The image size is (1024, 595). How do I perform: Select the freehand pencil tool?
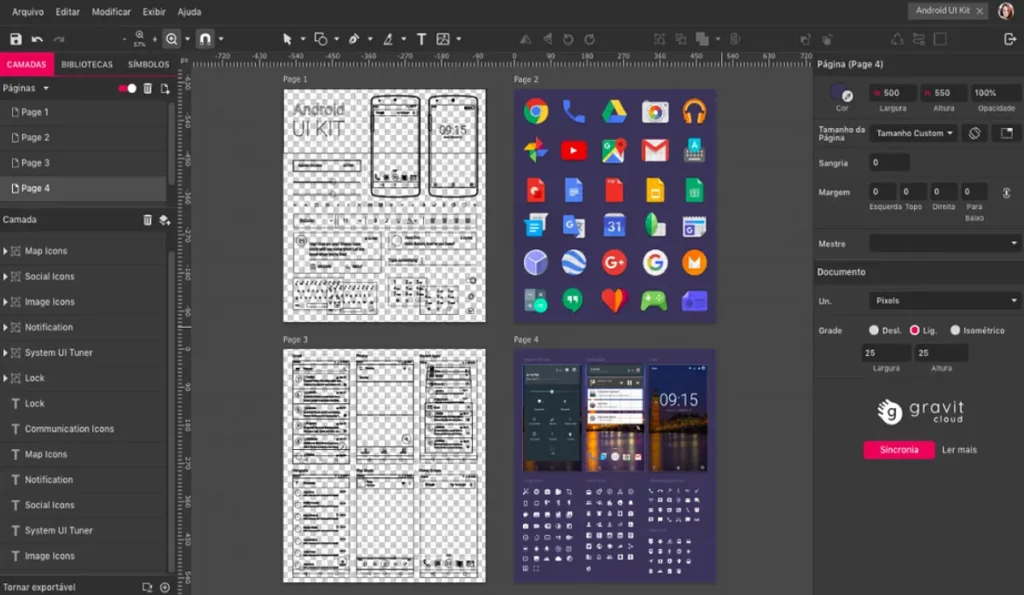tap(388, 39)
